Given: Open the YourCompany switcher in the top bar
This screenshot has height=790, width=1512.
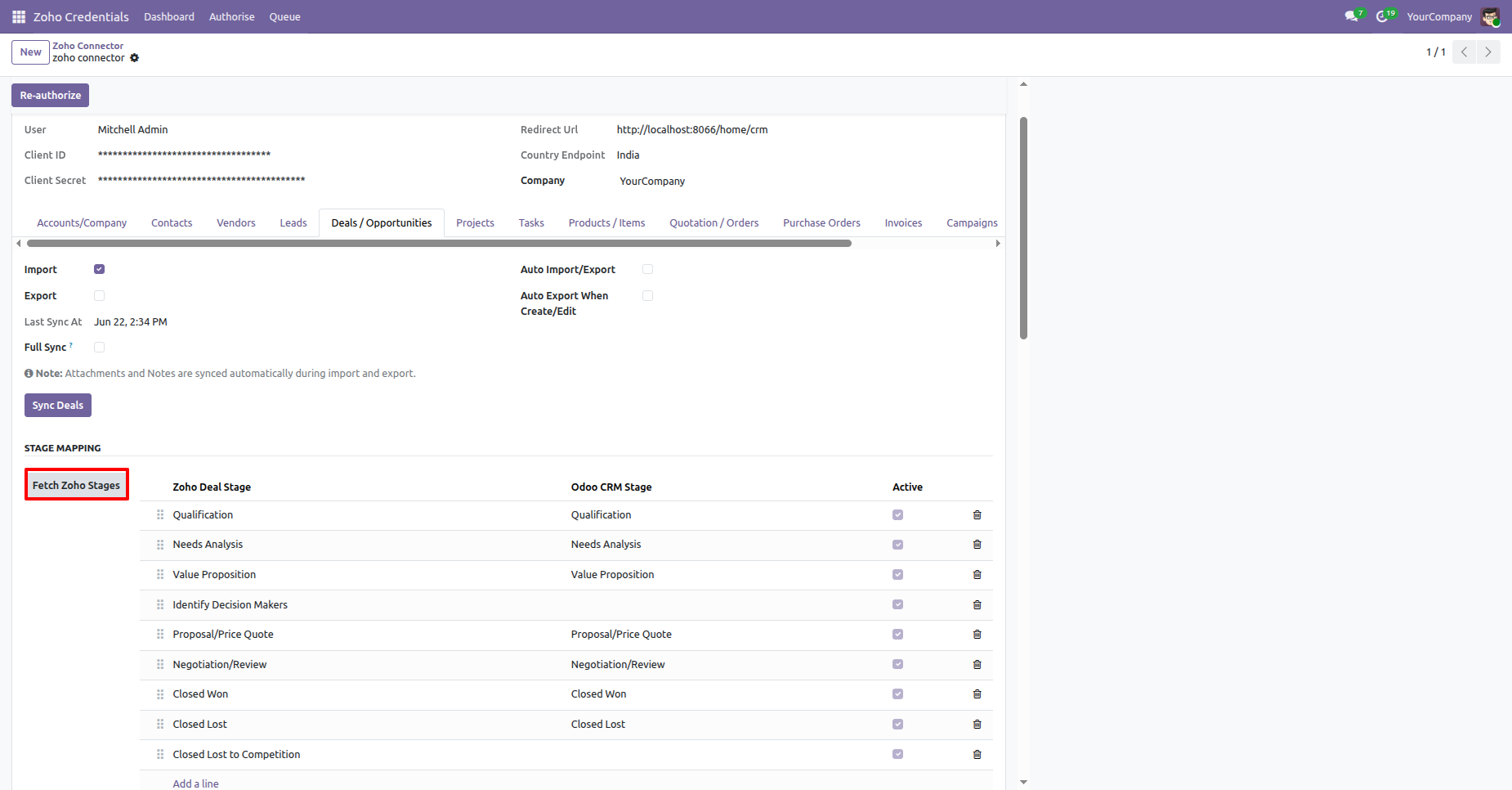Looking at the screenshot, I should click(x=1439, y=16).
